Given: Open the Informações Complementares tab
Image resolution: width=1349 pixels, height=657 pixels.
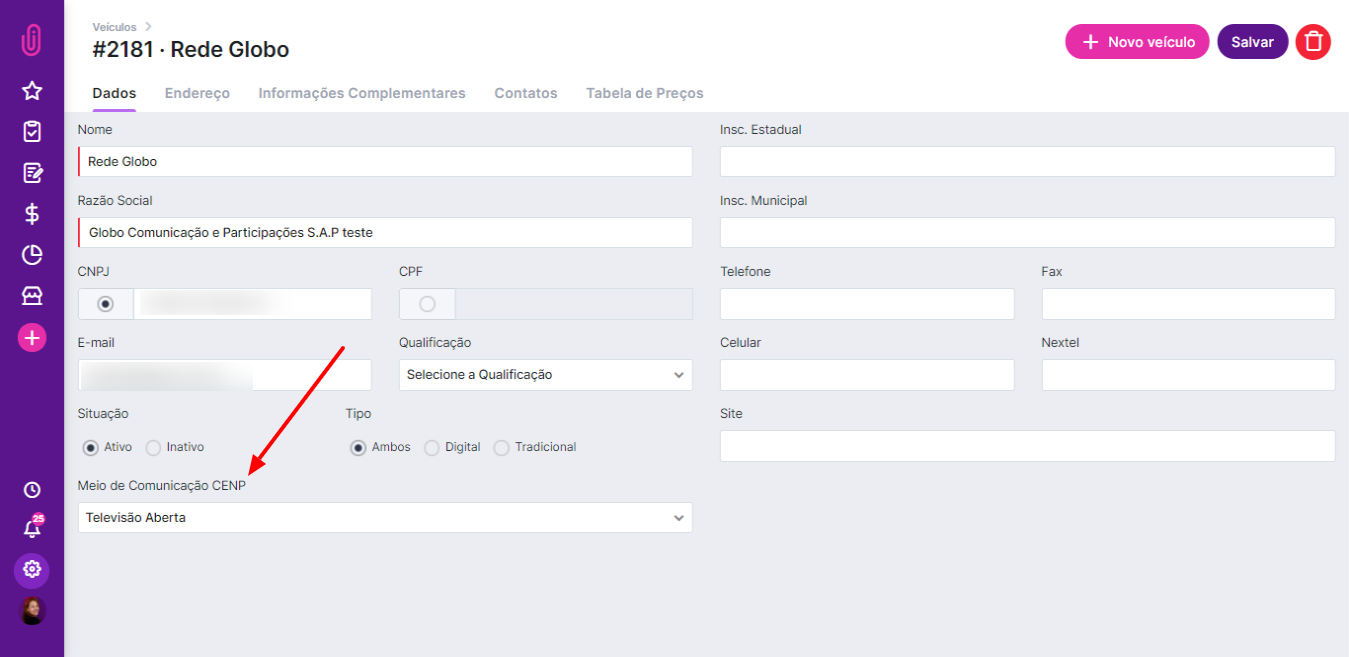Looking at the screenshot, I should click(362, 93).
